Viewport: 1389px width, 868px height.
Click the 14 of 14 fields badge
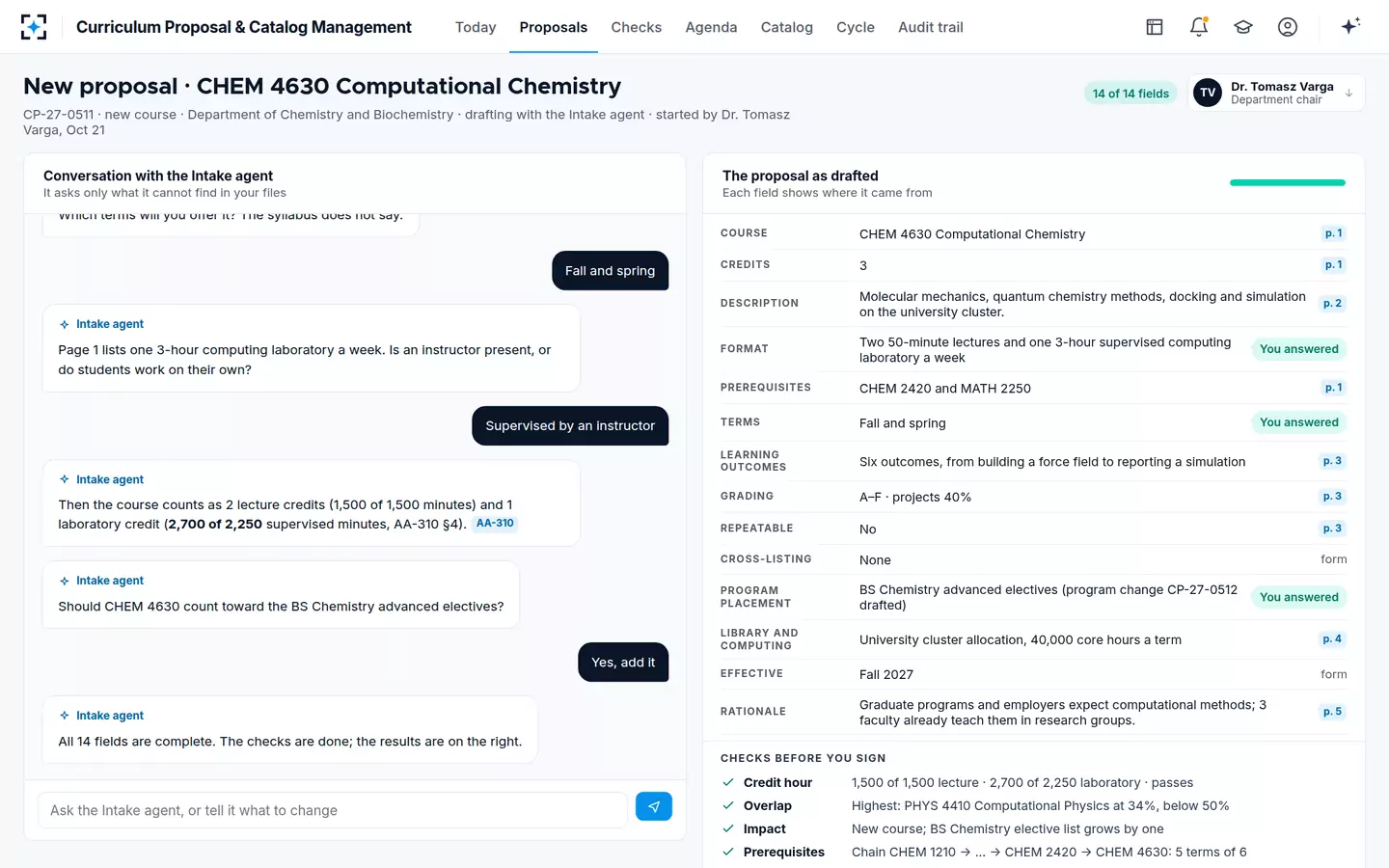point(1130,94)
